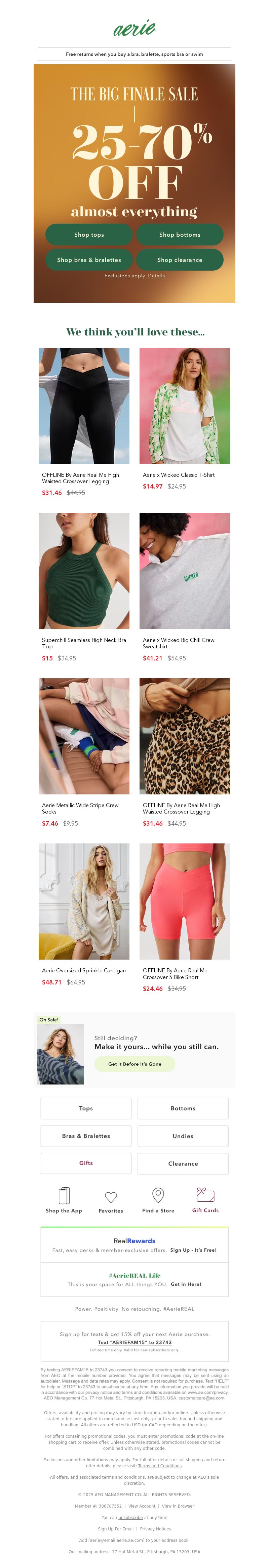Click the Shop bottoms button
The height and width of the screenshot is (1568, 269).
179,234
